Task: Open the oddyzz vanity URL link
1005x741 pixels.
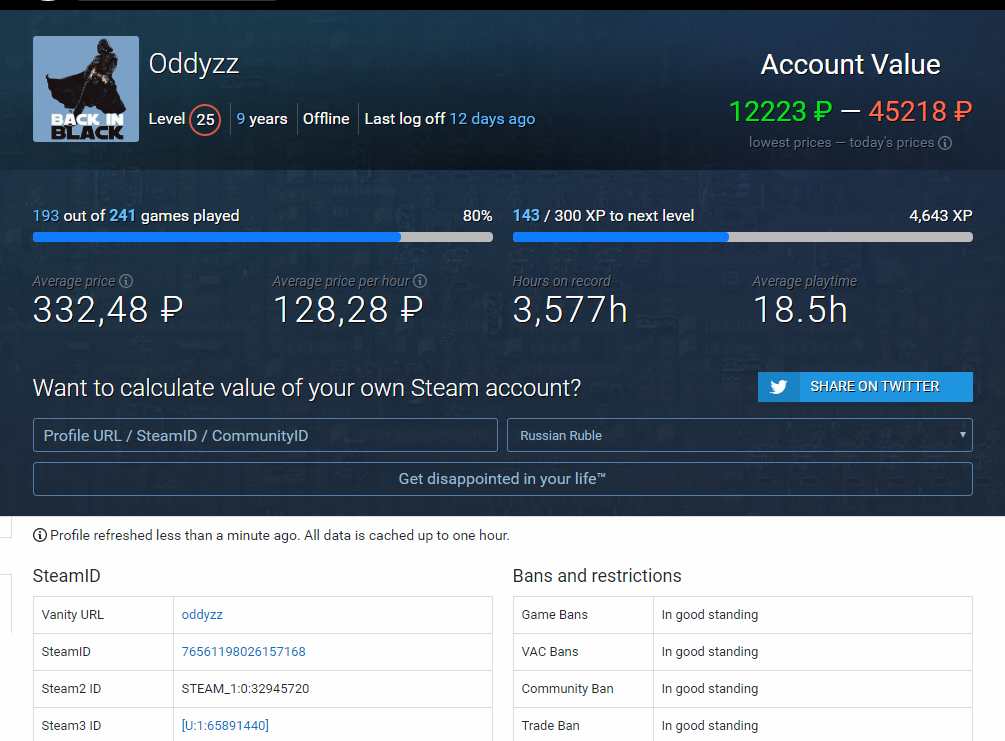Action: [x=202, y=615]
